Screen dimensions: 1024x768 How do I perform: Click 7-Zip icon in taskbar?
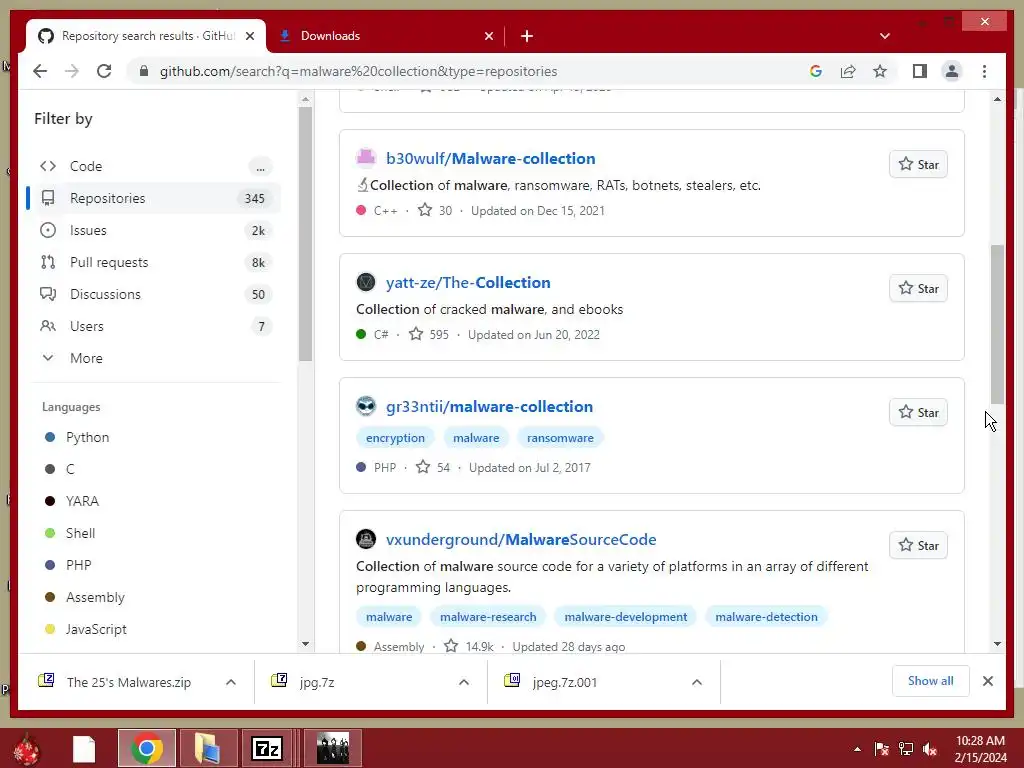click(266, 748)
